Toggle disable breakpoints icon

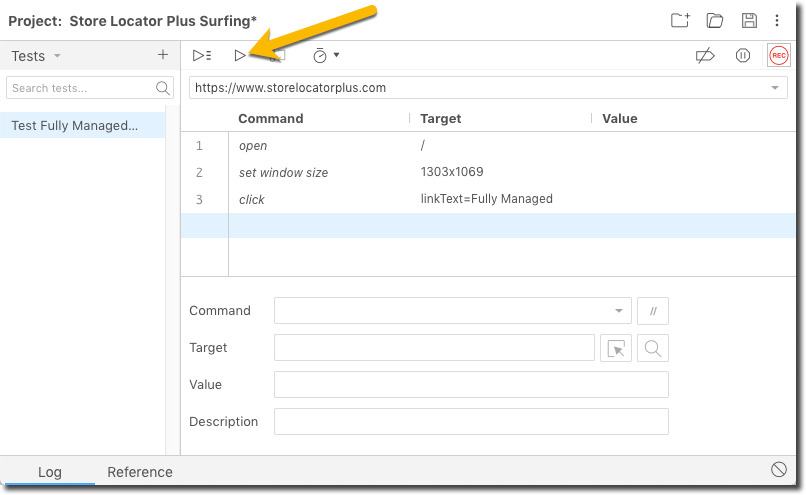coord(705,56)
